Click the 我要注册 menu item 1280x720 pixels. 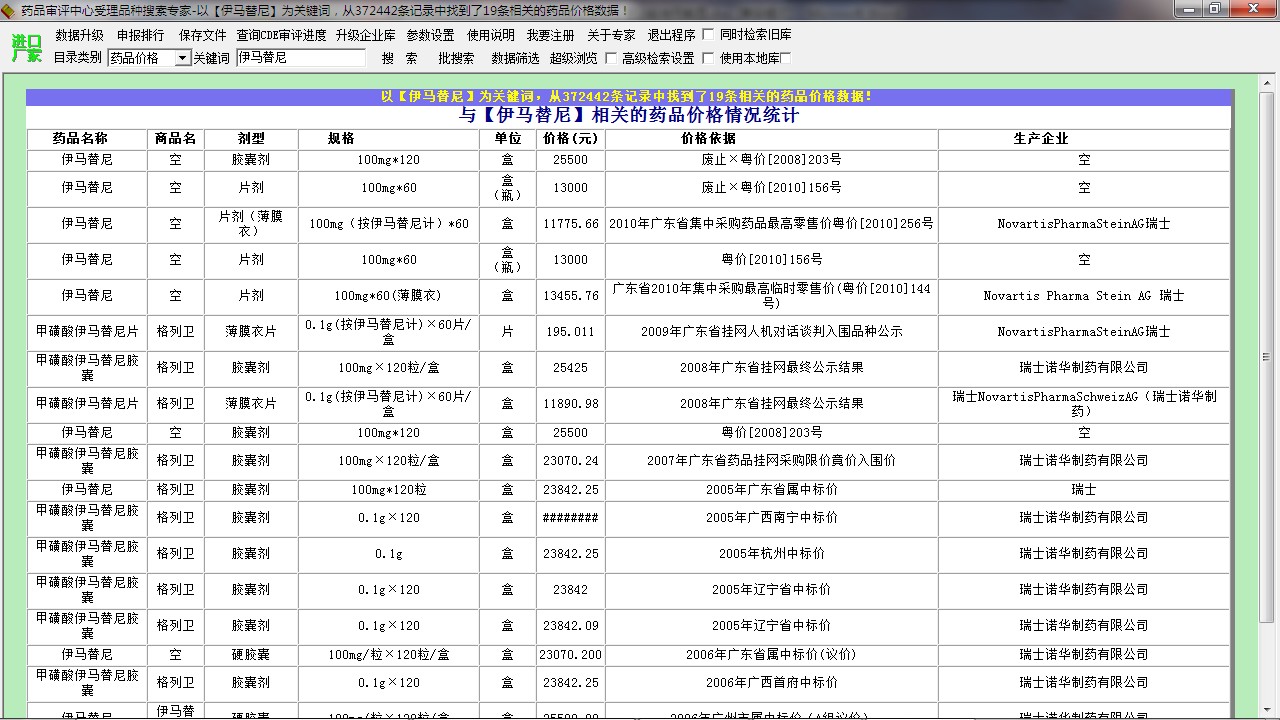[x=551, y=35]
